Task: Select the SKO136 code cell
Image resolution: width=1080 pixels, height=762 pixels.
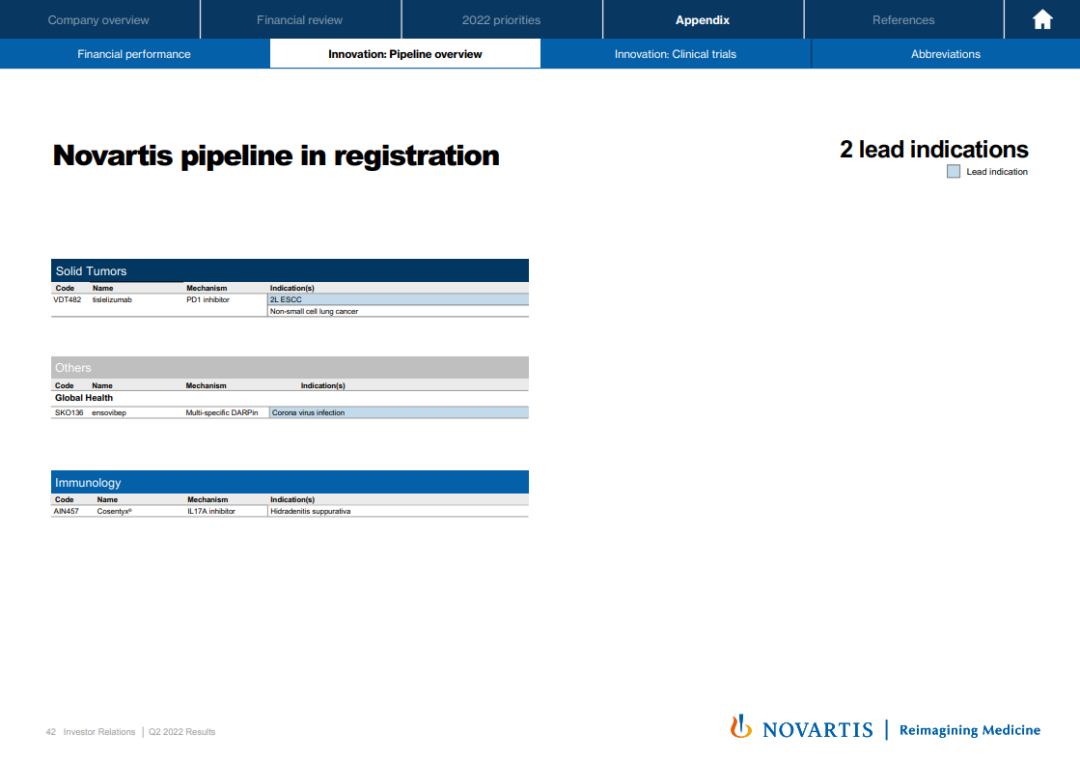Action: [69, 413]
